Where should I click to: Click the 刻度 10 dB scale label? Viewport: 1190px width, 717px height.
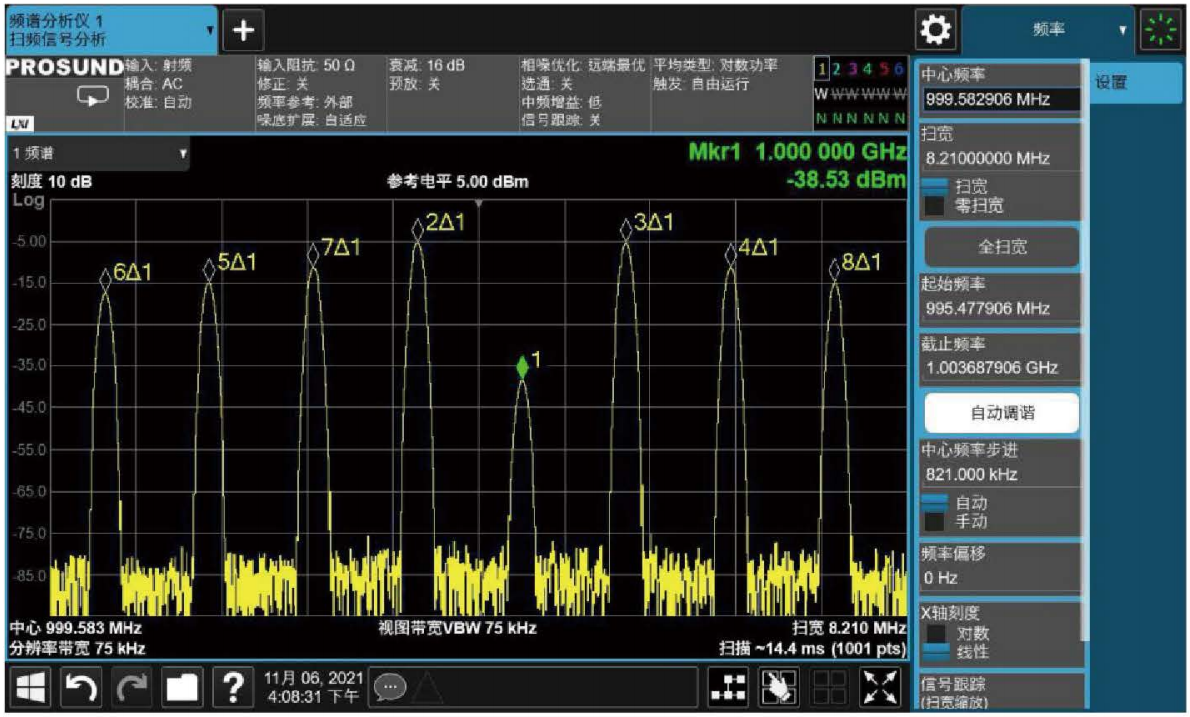pos(51,182)
